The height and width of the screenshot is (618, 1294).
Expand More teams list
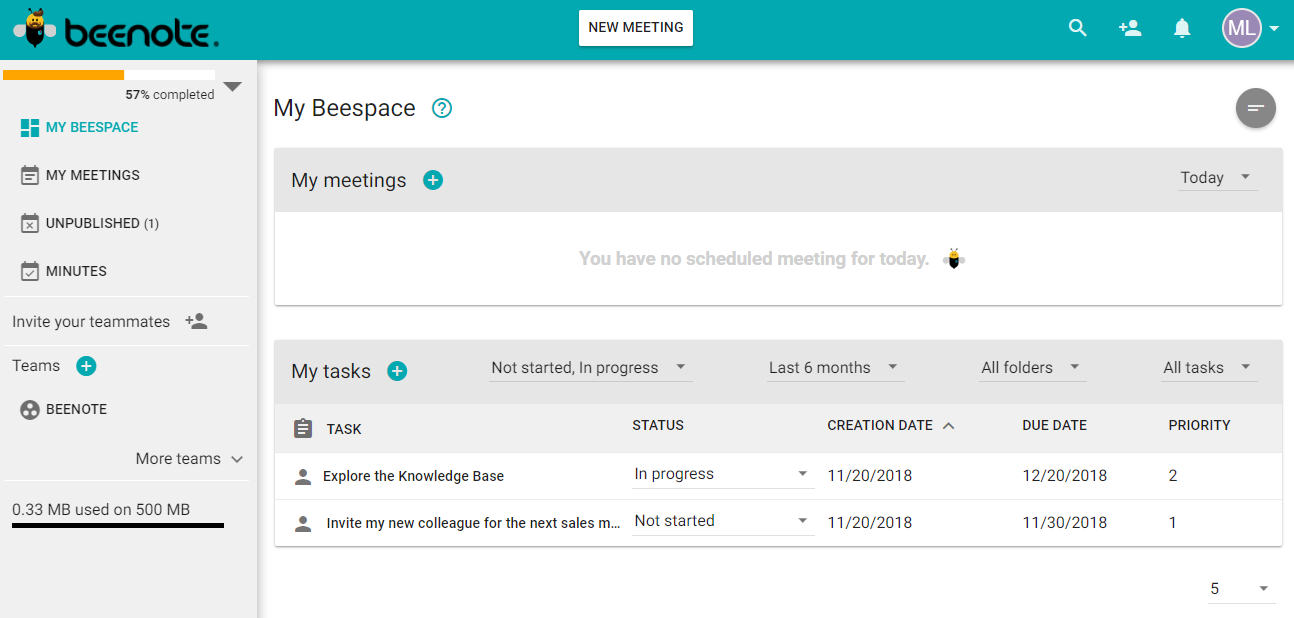[x=190, y=459]
